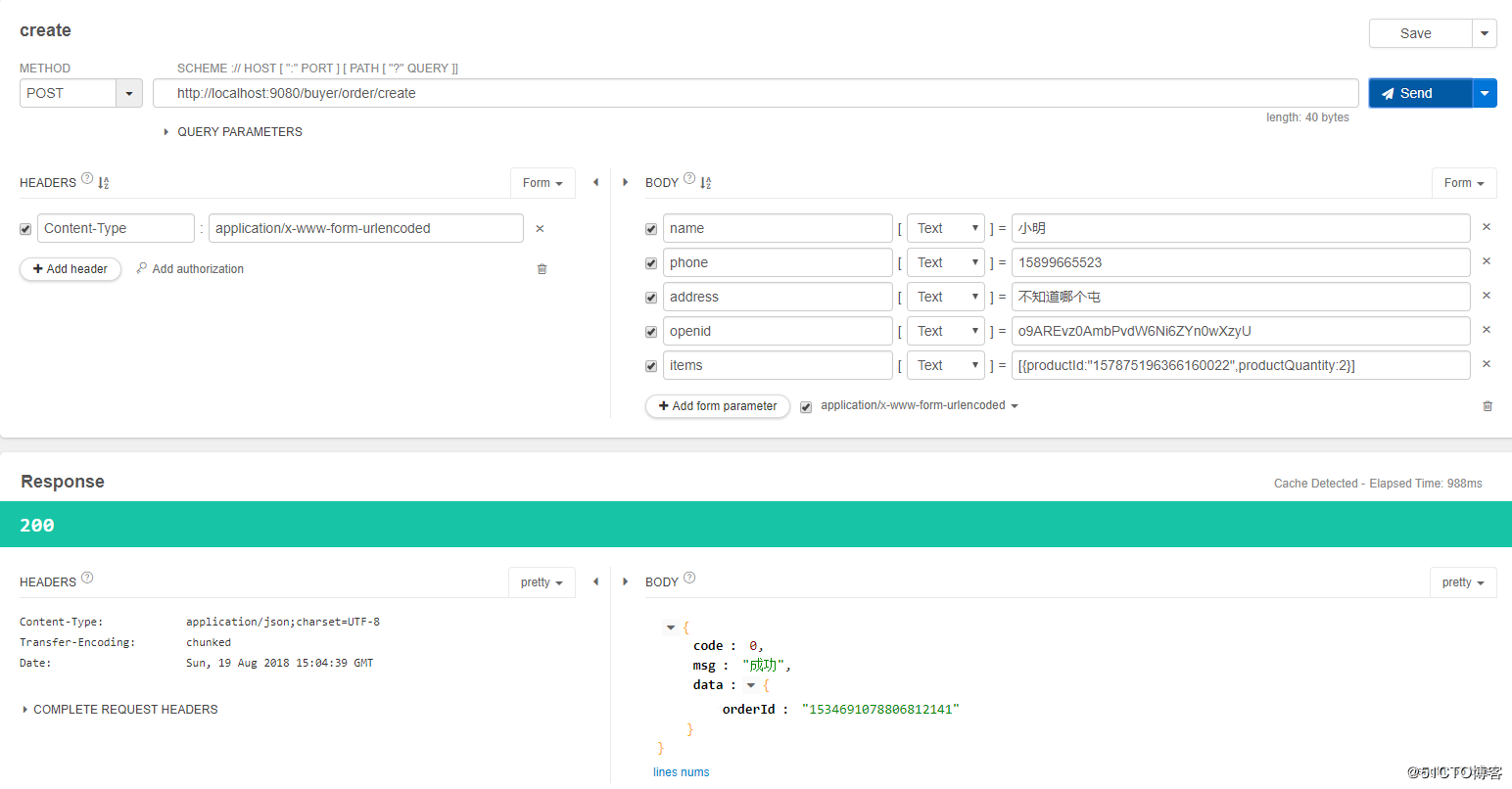Screen dimensions: 1512x789
Task: Remove the address parameter row
Action: (x=1487, y=296)
